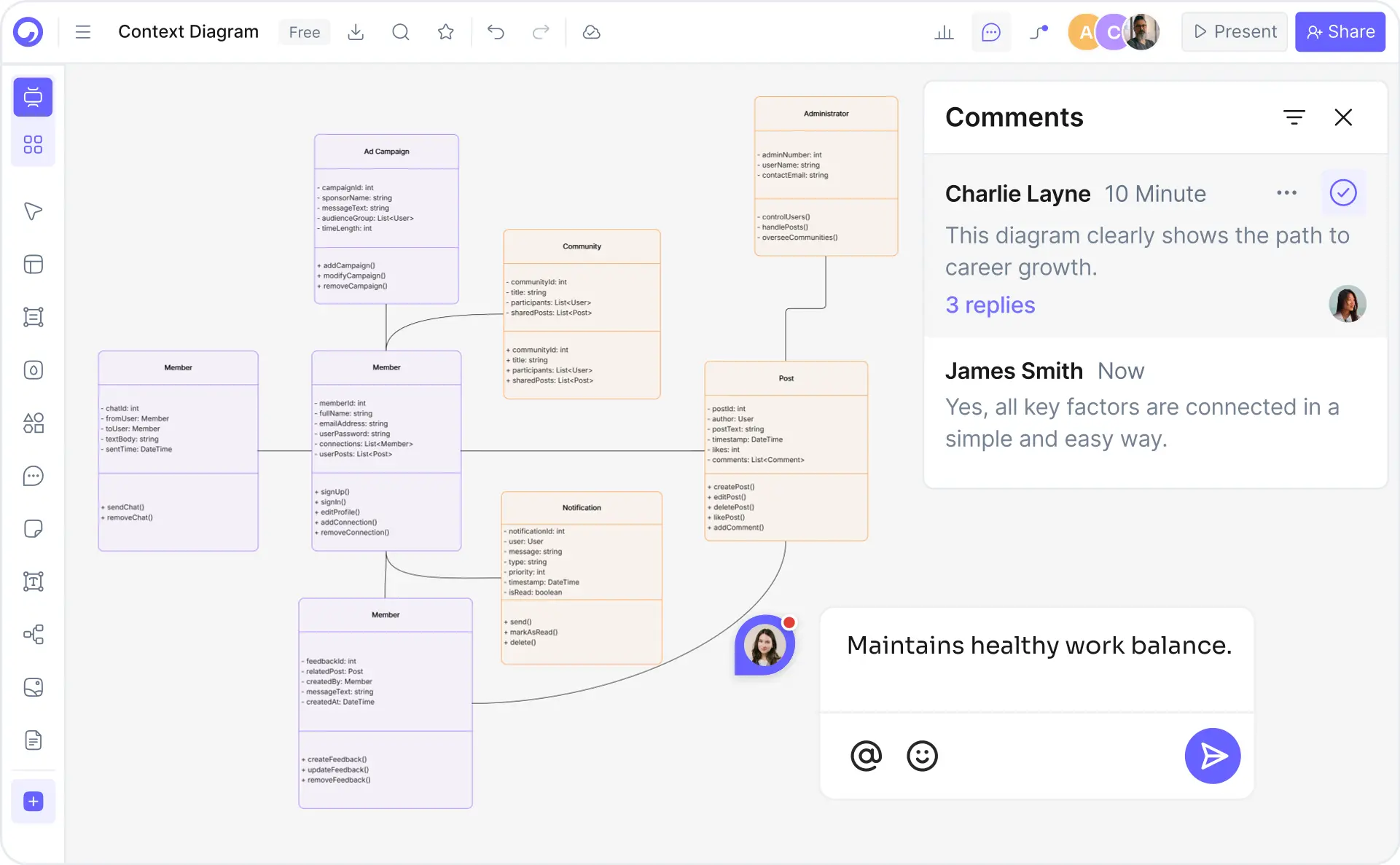Select the cursor/selection tool in sidebar
The height and width of the screenshot is (865, 1400).
(x=33, y=211)
